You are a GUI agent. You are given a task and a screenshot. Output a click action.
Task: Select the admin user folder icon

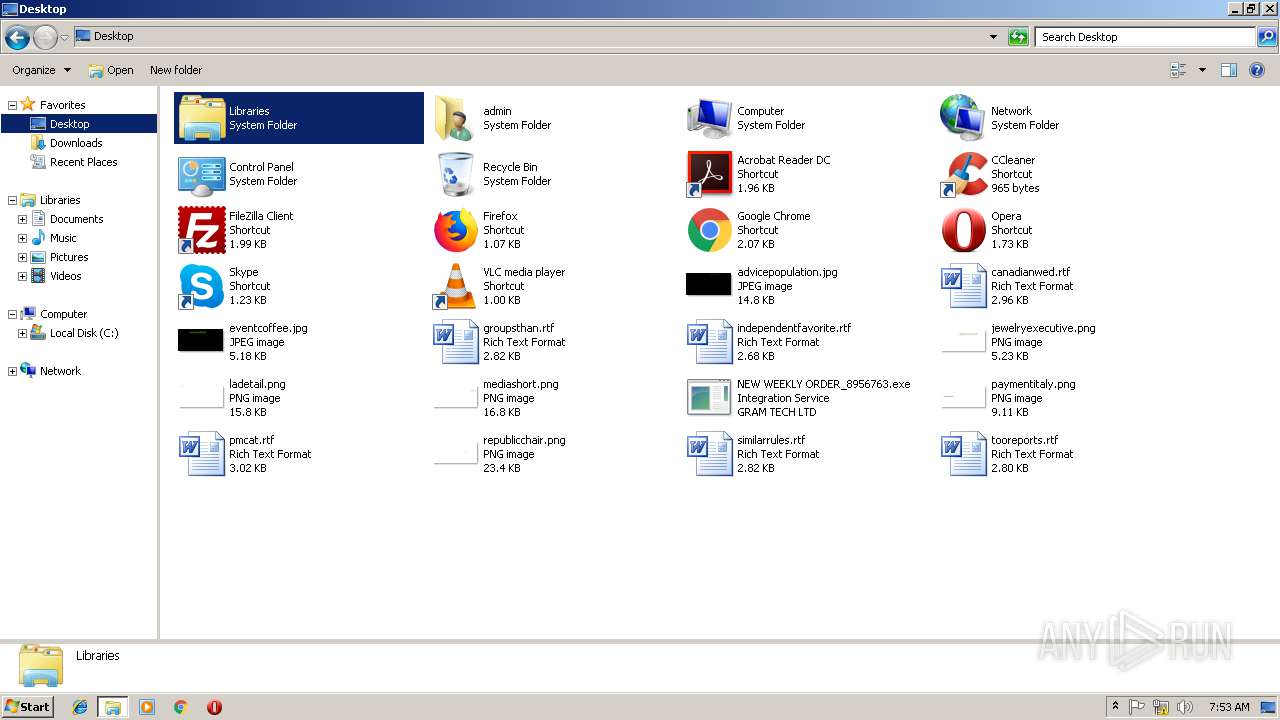tap(455, 118)
